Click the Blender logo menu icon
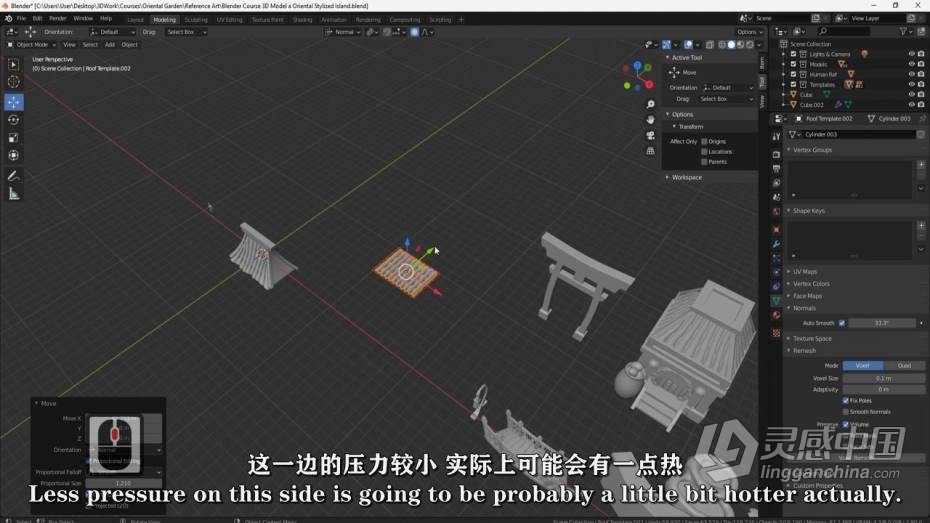 coord(8,19)
